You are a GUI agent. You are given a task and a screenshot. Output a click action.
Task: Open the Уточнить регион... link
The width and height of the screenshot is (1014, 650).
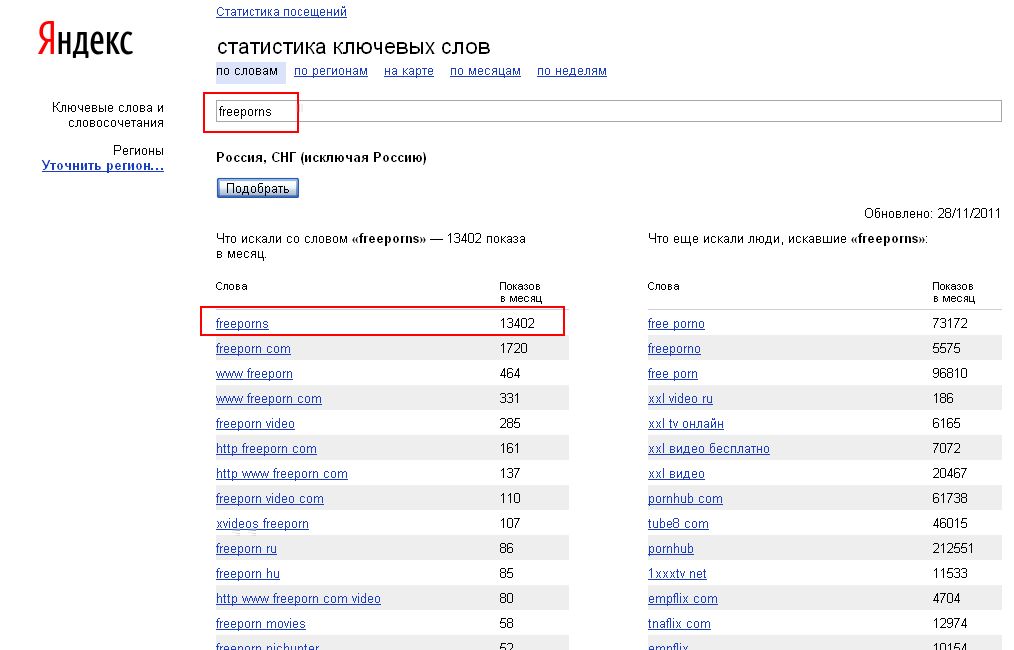pyautogui.click(x=103, y=166)
